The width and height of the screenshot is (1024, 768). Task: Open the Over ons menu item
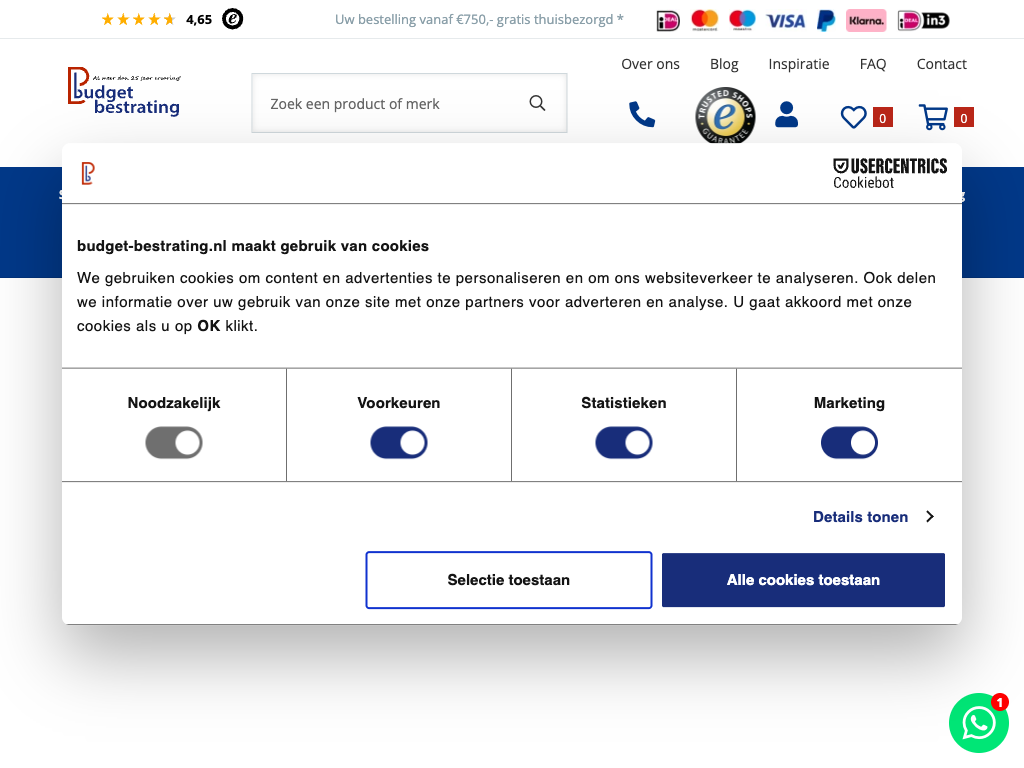coord(650,64)
